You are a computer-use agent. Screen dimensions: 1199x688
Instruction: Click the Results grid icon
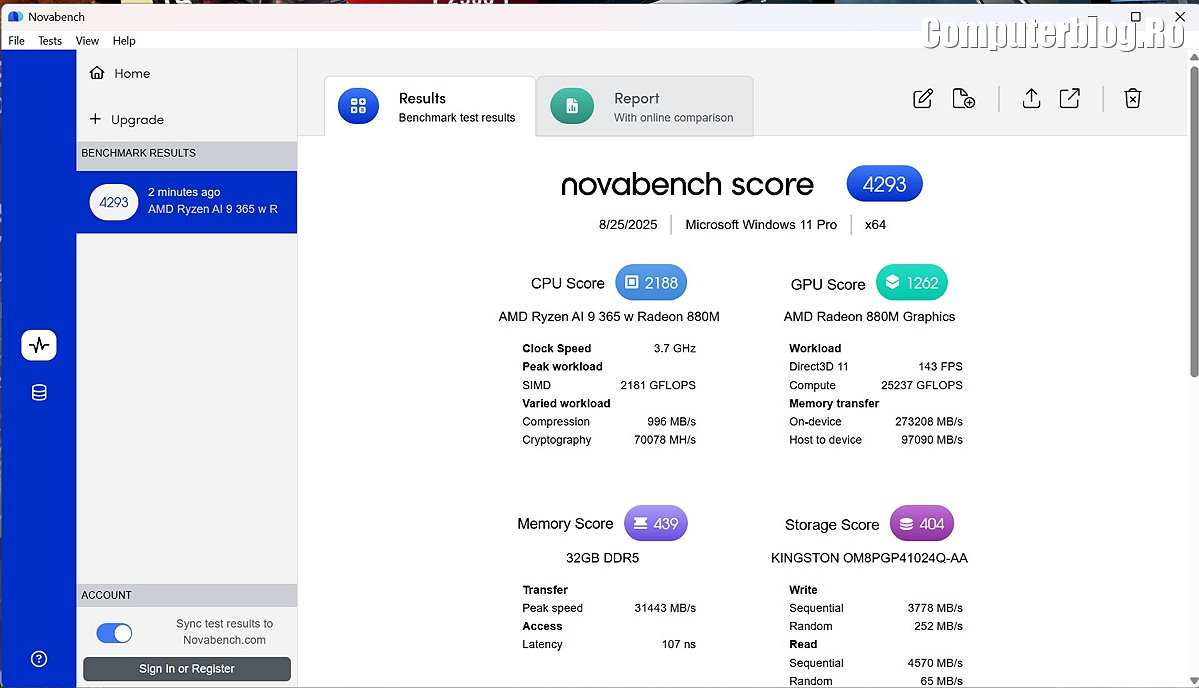[358, 106]
